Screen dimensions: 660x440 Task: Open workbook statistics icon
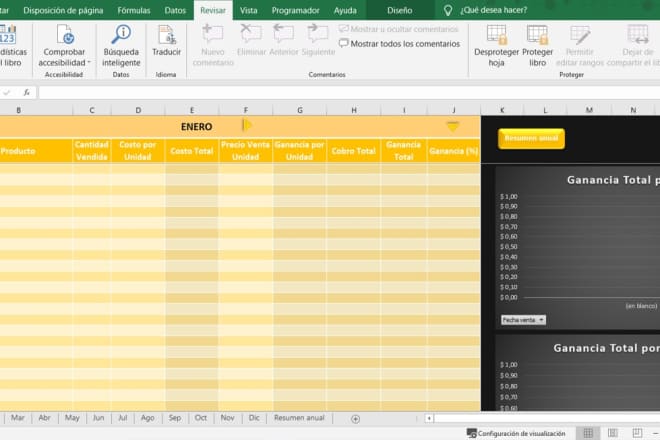(8, 35)
